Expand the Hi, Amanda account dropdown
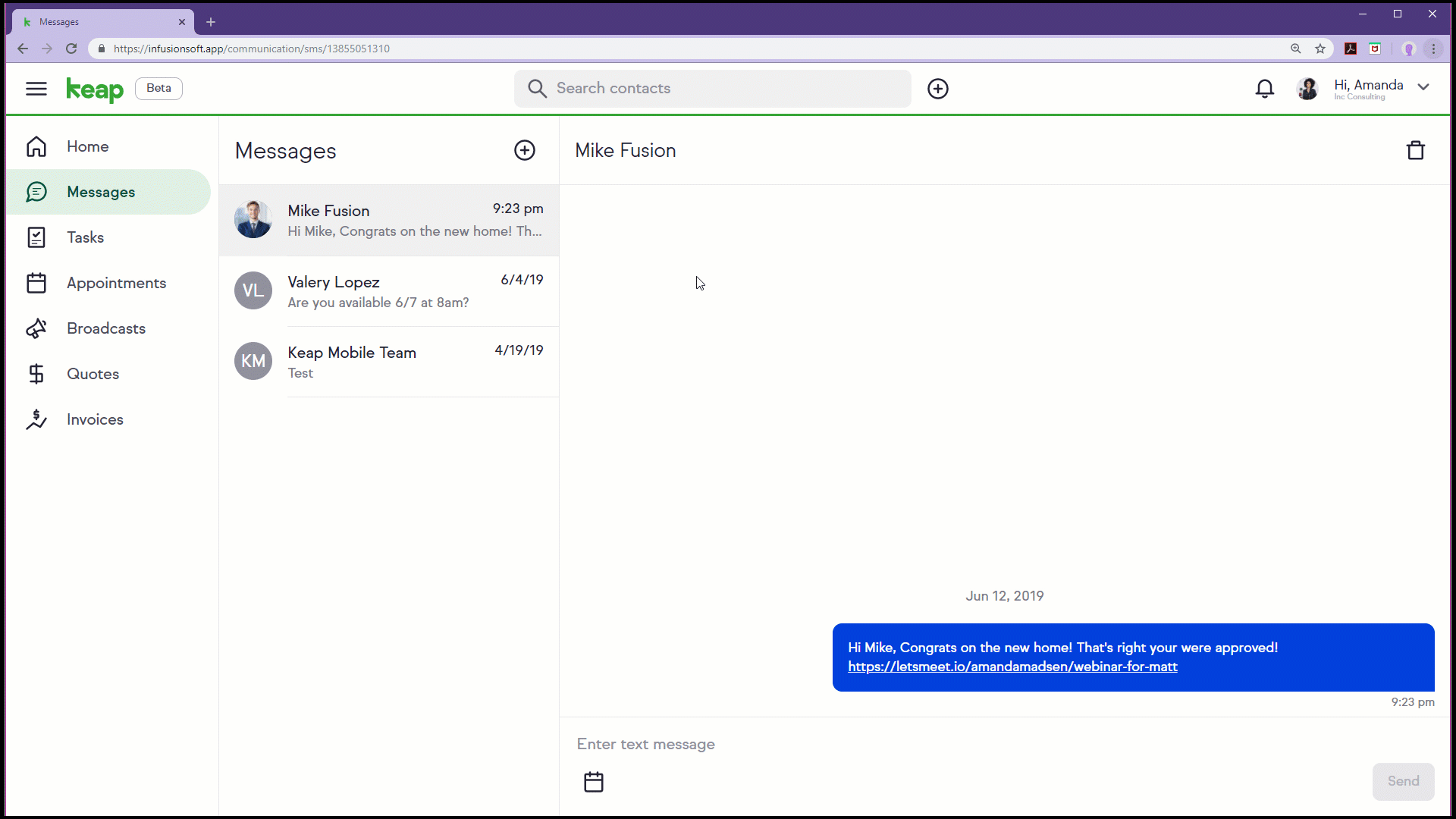This screenshot has width=1456, height=819. [x=1423, y=86]
